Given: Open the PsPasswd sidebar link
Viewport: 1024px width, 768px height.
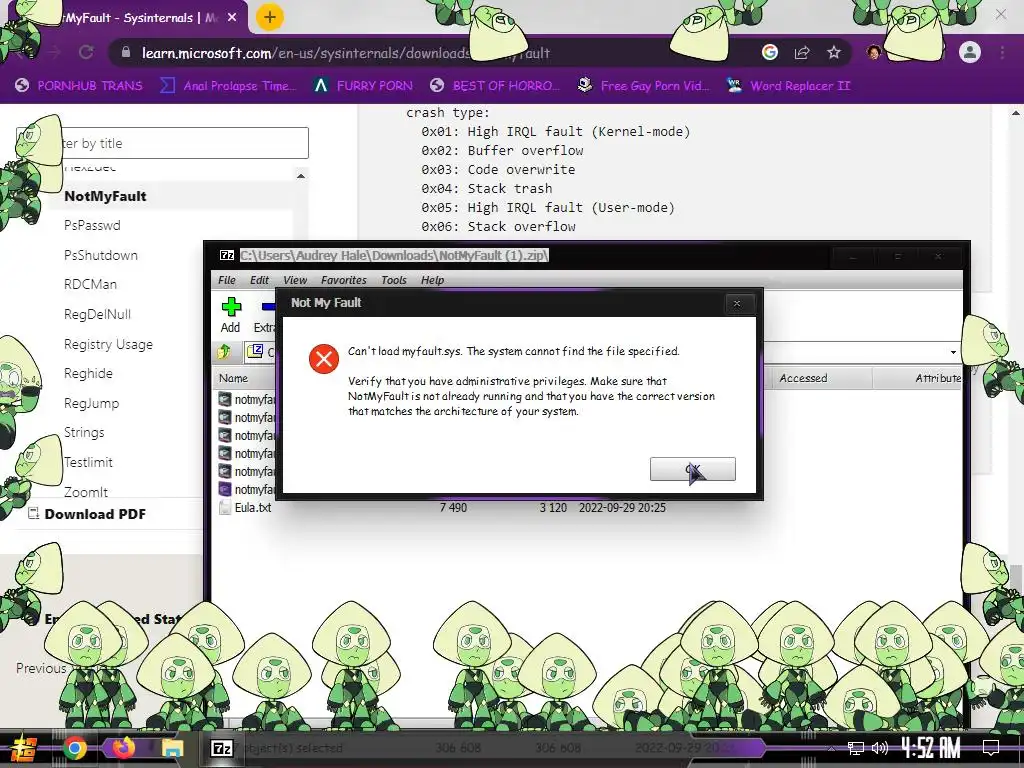Looking at the screenshot, I should (92, 225).
